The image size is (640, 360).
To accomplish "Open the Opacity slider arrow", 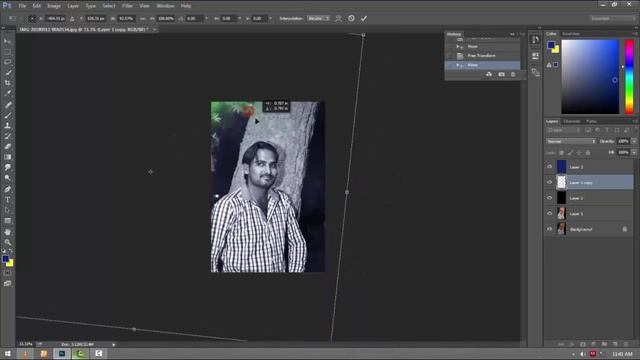I will click(634, 141).
